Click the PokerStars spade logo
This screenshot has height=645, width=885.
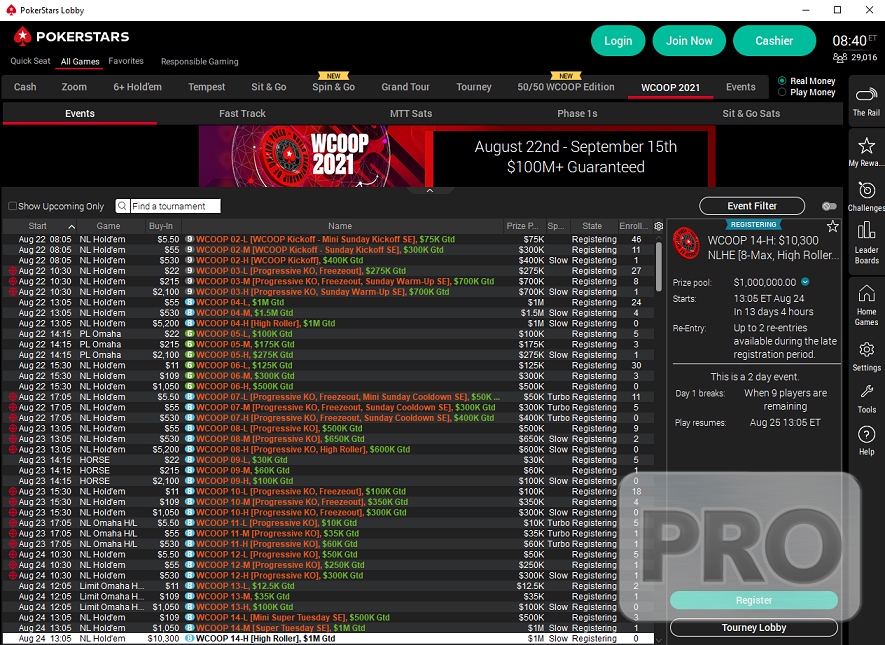(x=22, y=37)
